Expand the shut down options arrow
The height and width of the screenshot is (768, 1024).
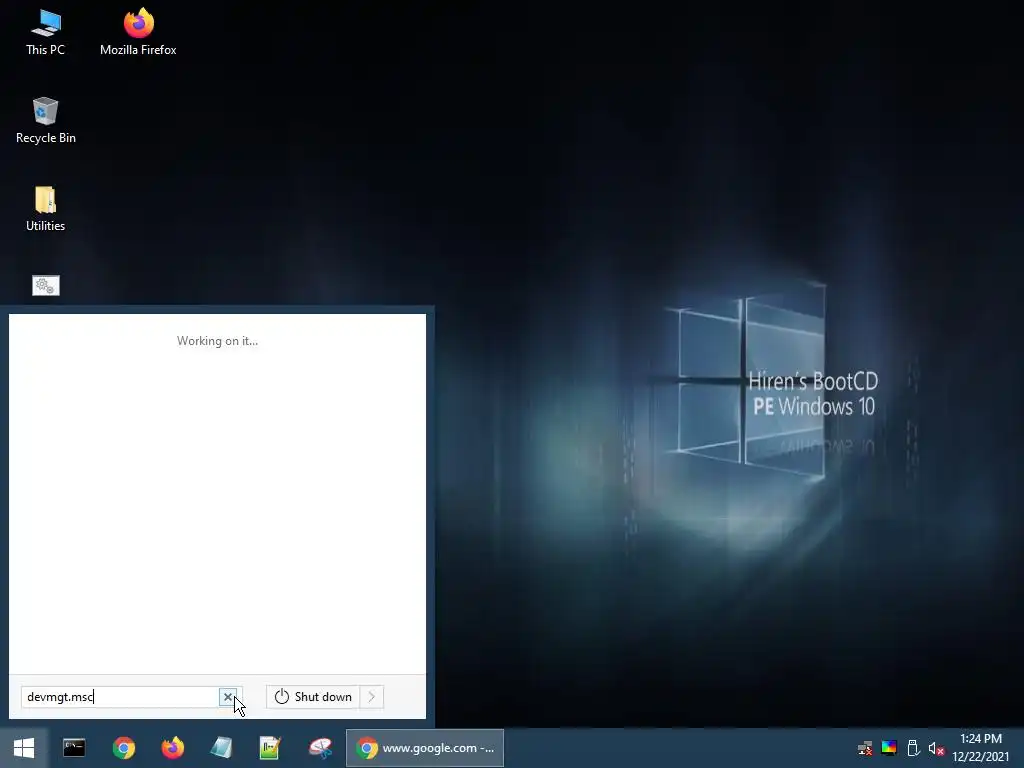coord(372,697)
